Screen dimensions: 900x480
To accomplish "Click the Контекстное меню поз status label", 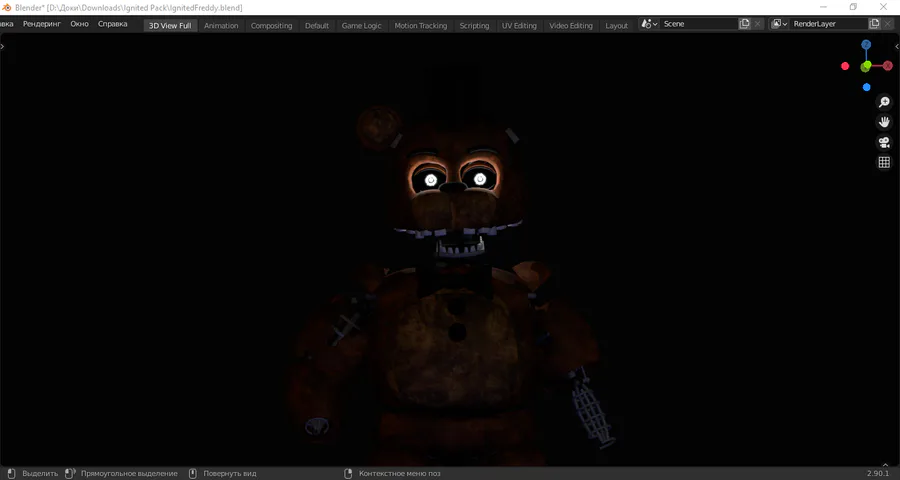I will 399,474.
